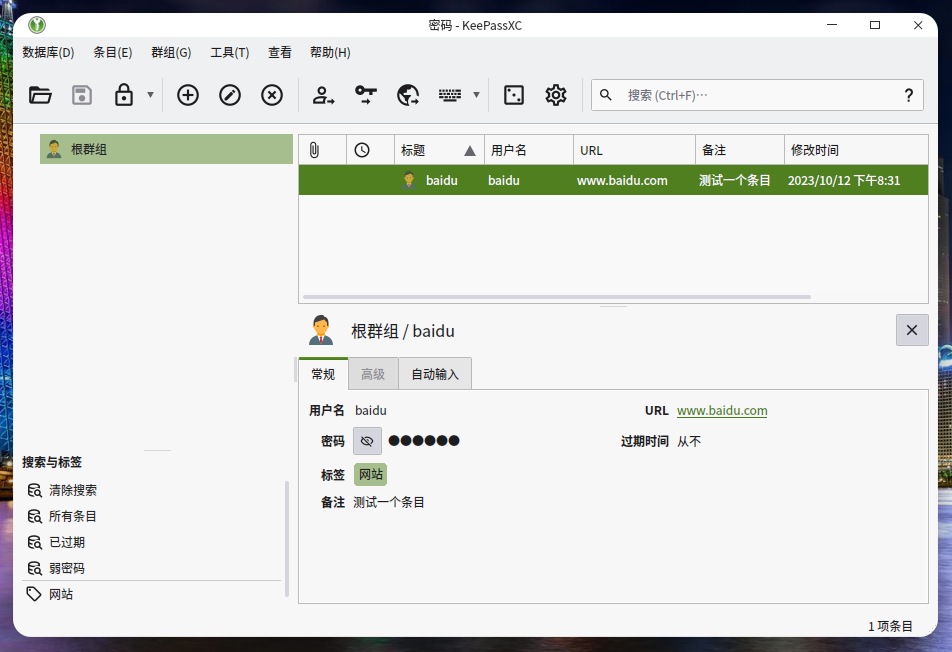The image size is (952, 652).
Task: Edit the selected entry
Action: click(229, 95)
